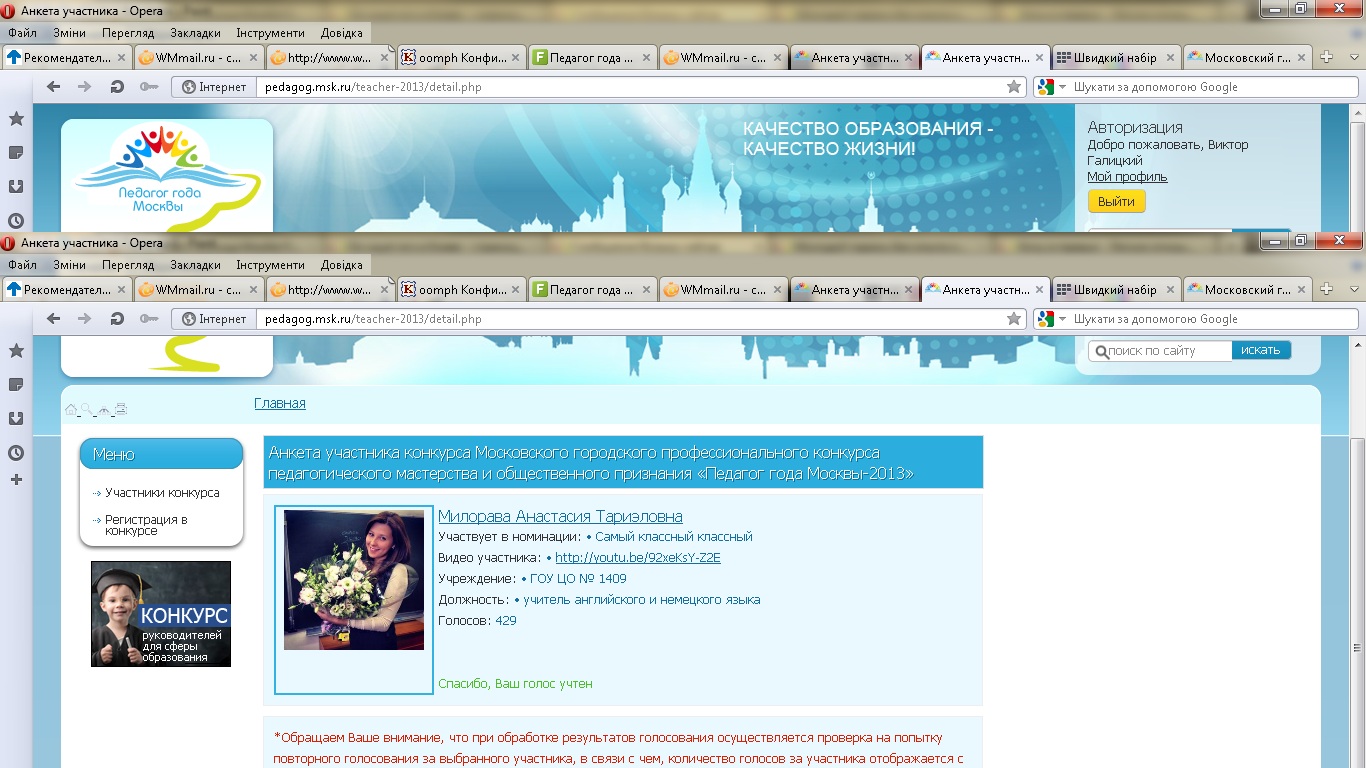1366x768 pixels.
Task: Open the Закладки menu in the front window
Action: click(195, 265)
